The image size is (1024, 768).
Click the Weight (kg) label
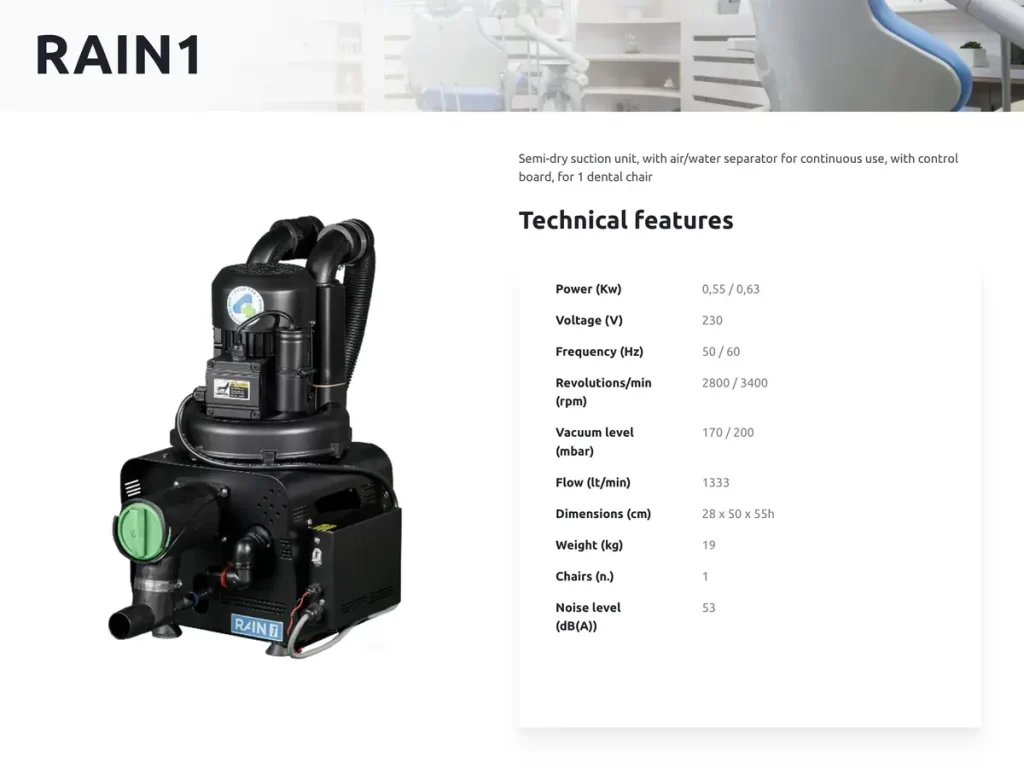(589, 545)
